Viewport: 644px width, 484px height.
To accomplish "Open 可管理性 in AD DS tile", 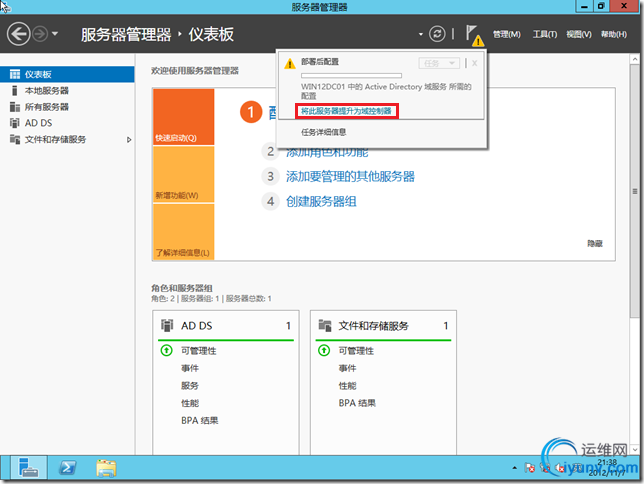I will [x=199, y=351].
